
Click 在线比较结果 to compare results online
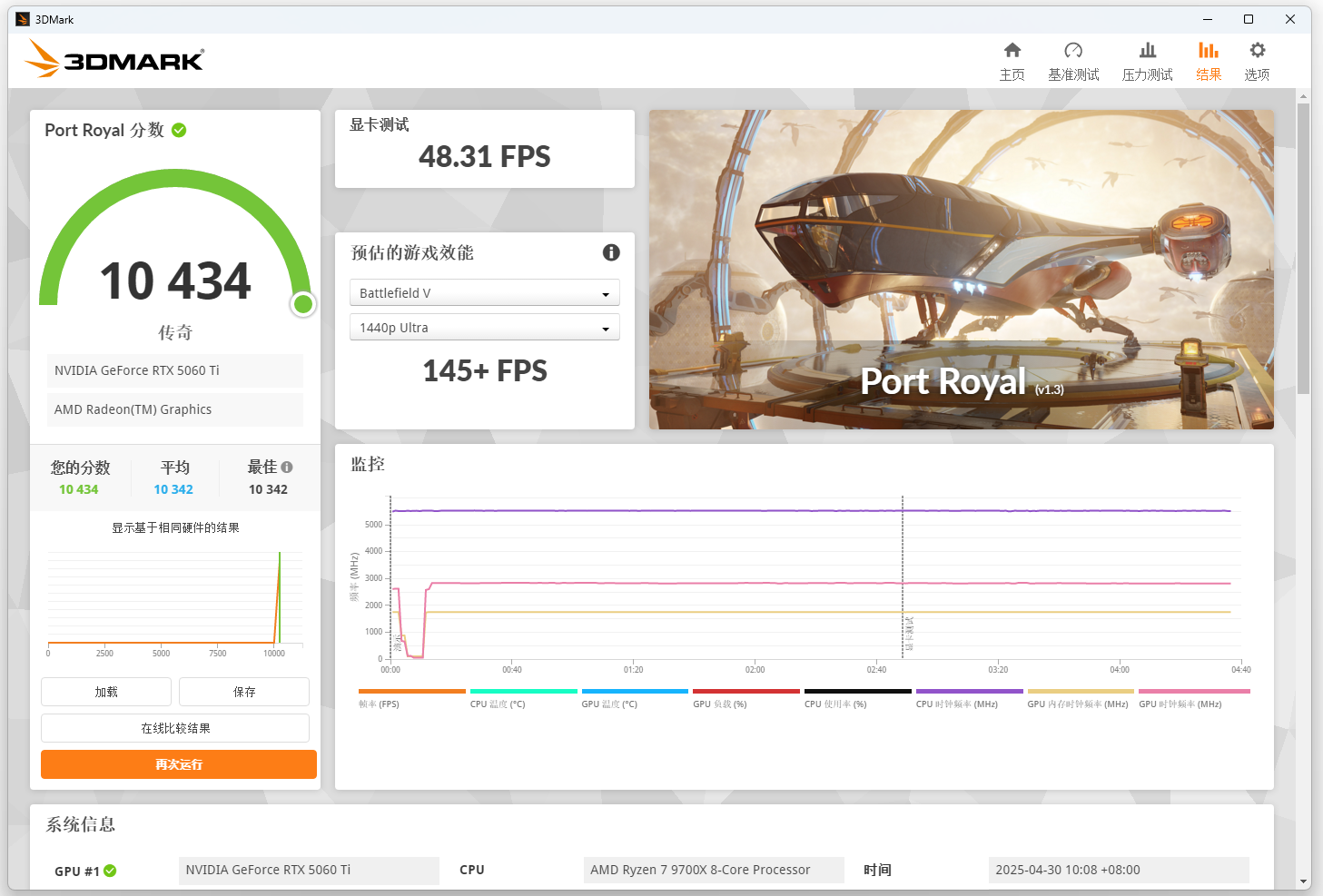(175, 728)
